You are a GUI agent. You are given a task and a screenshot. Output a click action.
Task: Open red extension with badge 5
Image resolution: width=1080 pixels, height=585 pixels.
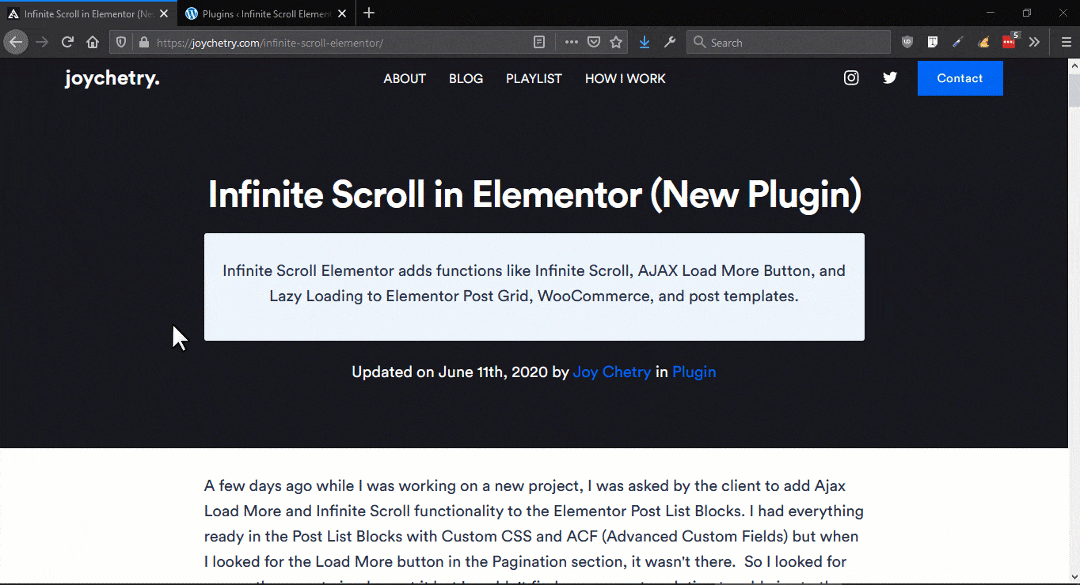point(1009,41)
